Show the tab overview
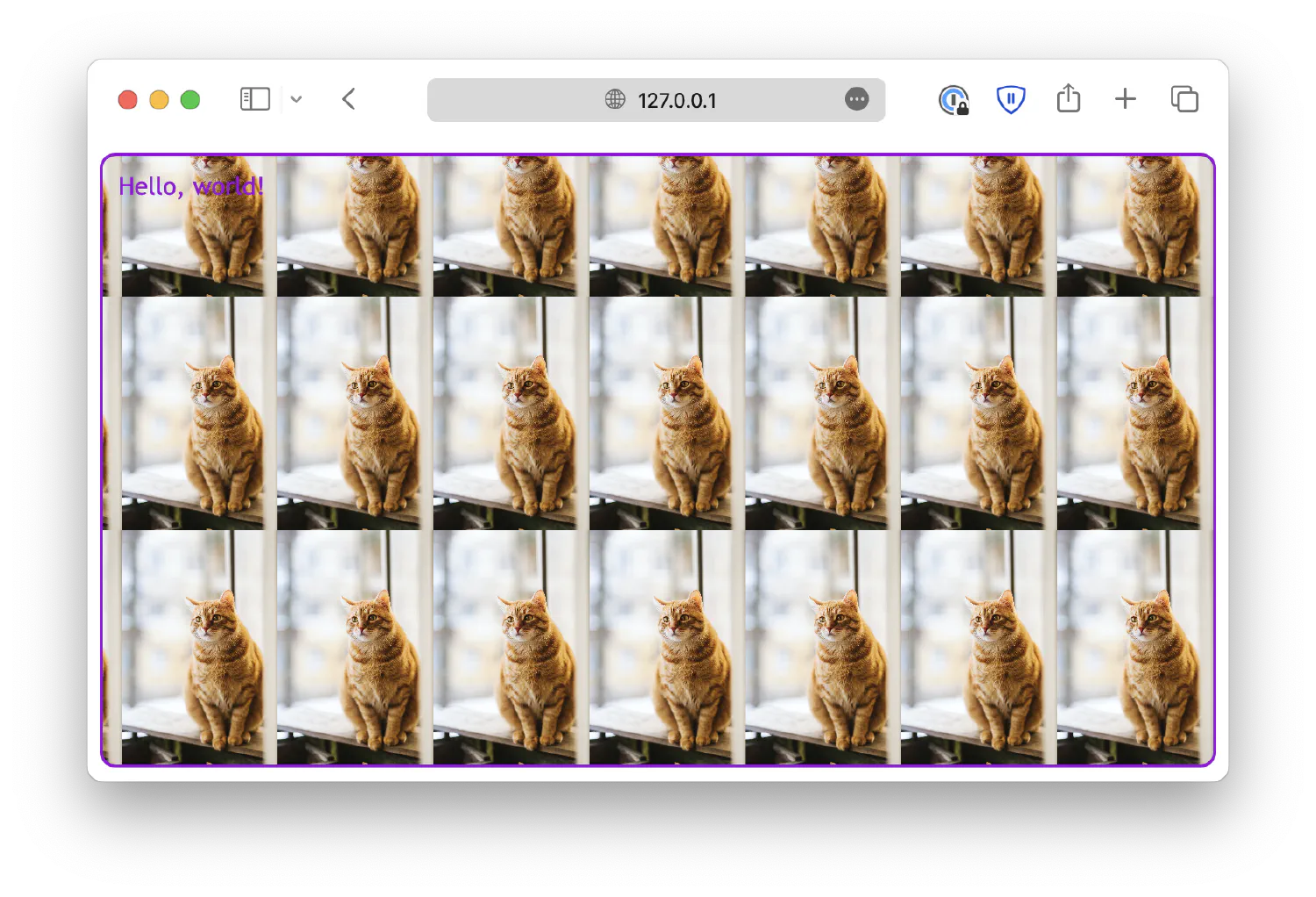Image resolution: width=1316 pixels, height=897 pixels. [x=1184, y=99]
